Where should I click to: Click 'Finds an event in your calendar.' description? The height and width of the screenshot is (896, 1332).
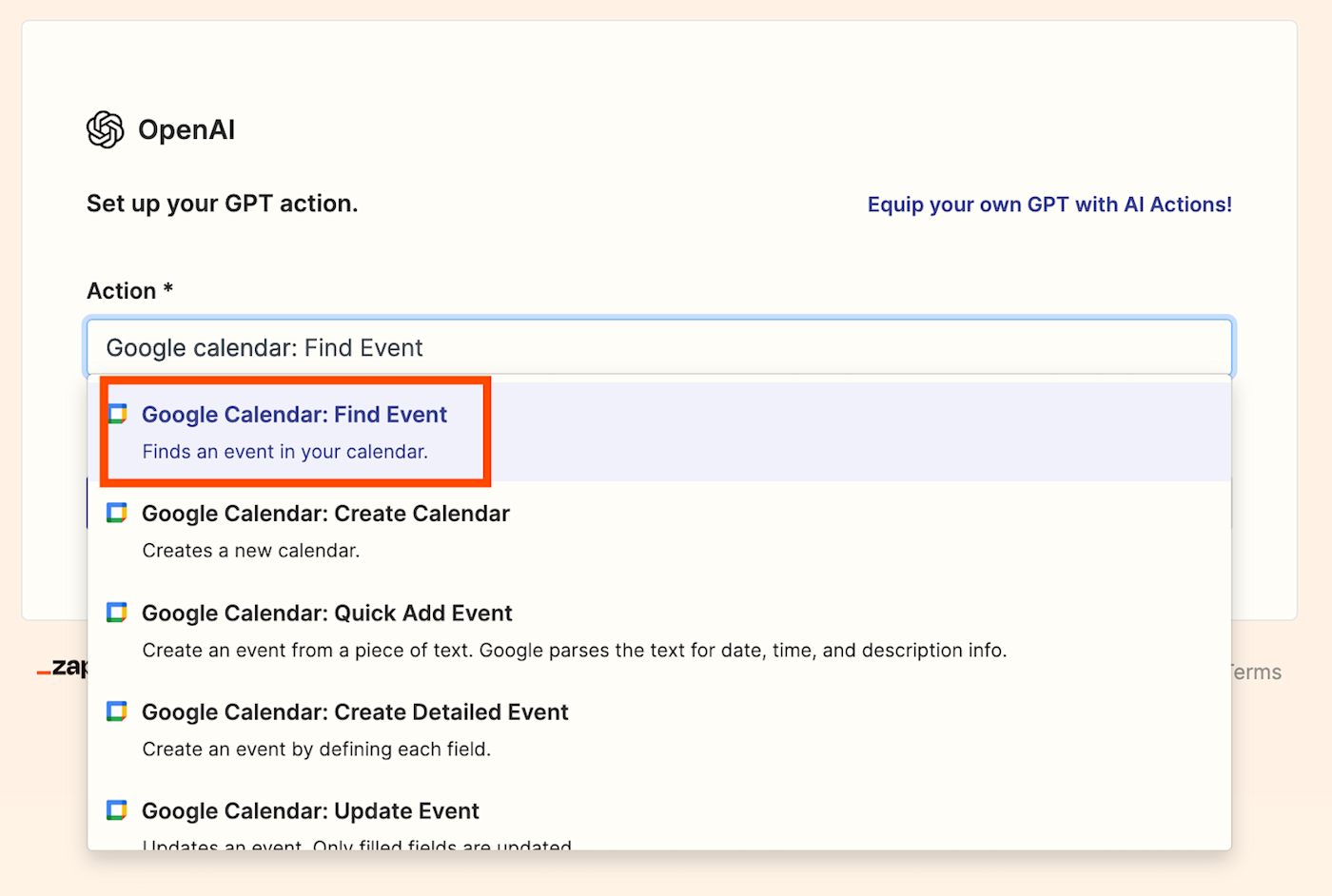285,452
